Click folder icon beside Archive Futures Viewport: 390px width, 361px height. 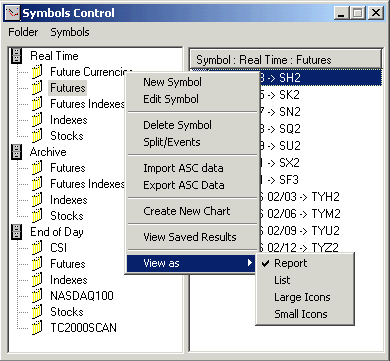click(x=37, y=168)
